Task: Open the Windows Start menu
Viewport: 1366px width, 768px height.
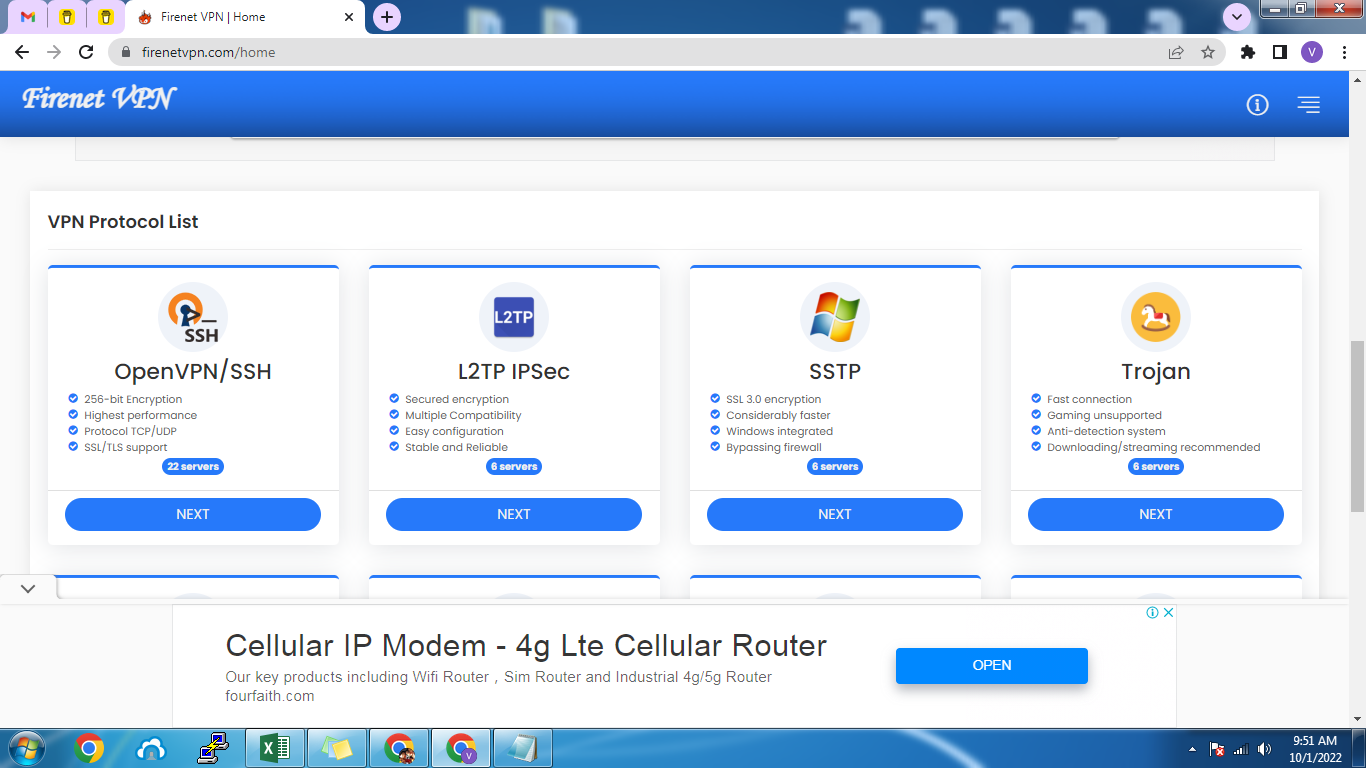Action: [25, 748]
